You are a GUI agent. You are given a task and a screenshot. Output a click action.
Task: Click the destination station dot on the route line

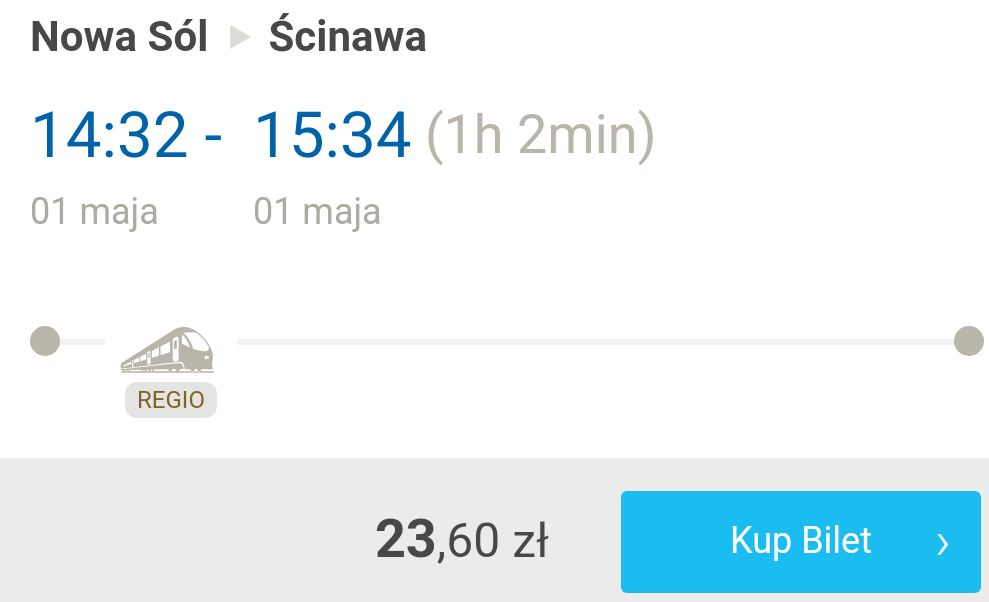pos(968,341)
